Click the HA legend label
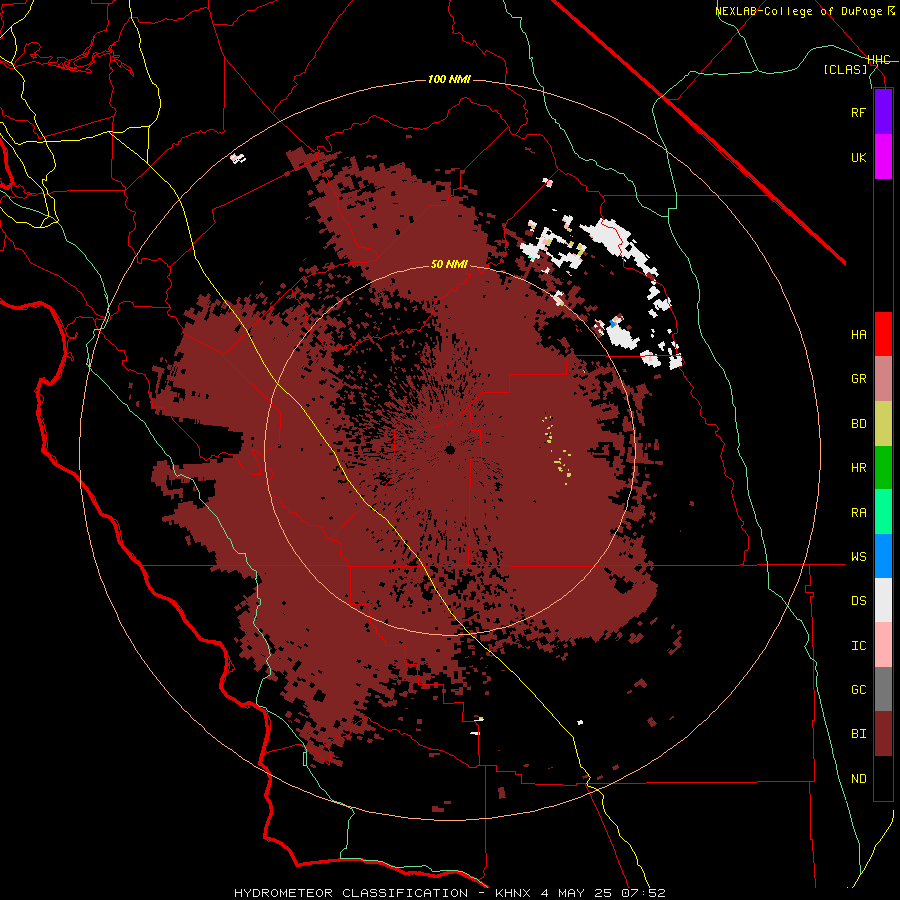900x900 pixels. coord(858,335)
